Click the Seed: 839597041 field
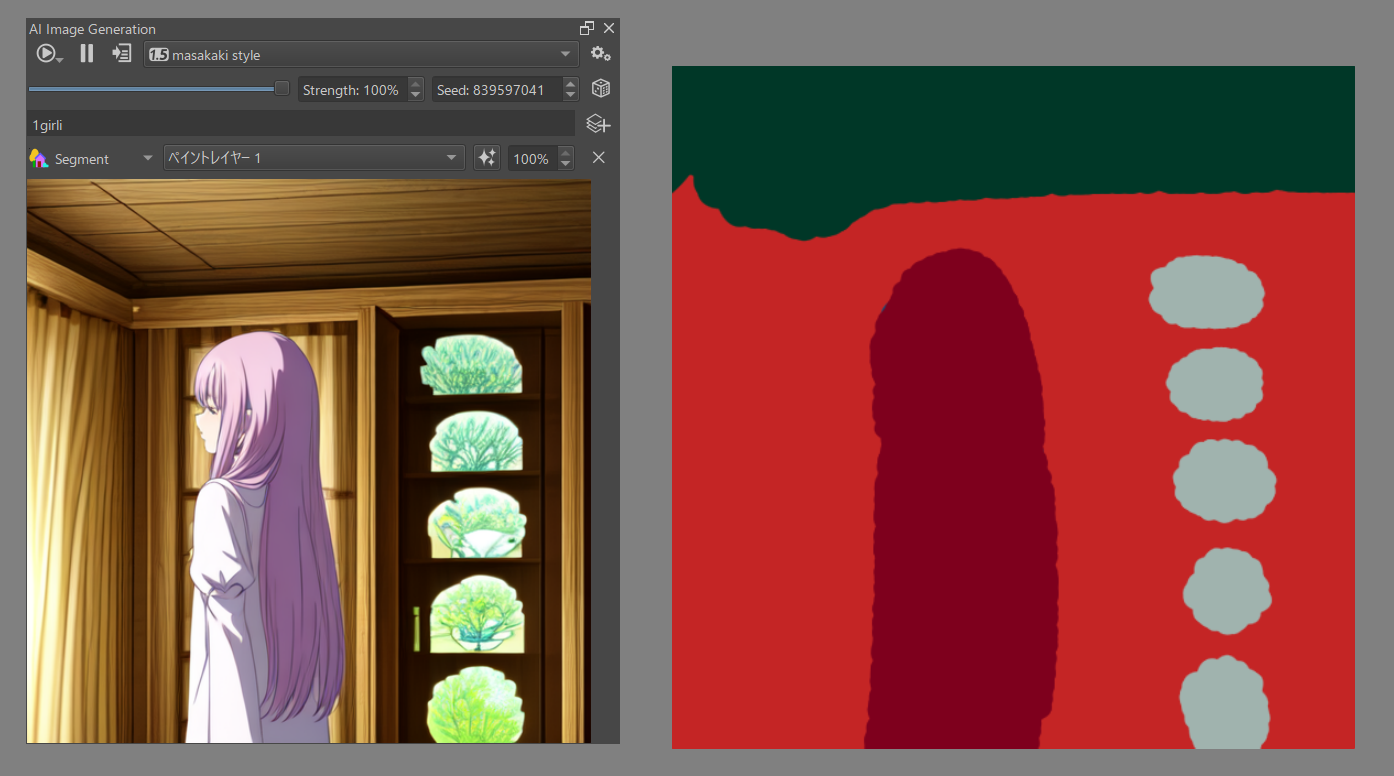 [x=497, y=90]
